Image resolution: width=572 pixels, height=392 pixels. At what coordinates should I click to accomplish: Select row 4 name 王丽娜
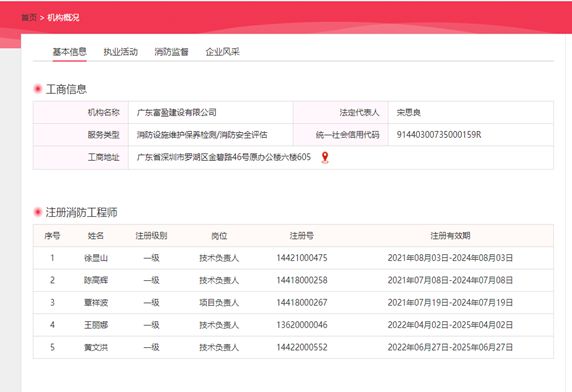point(96,325)
